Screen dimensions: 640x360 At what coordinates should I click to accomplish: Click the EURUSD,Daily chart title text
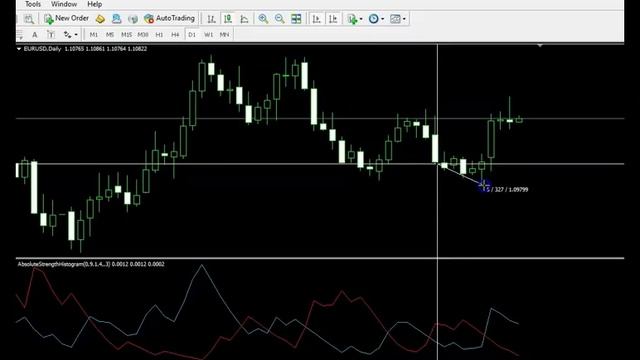pyautogui.click(x=42, y=49)
